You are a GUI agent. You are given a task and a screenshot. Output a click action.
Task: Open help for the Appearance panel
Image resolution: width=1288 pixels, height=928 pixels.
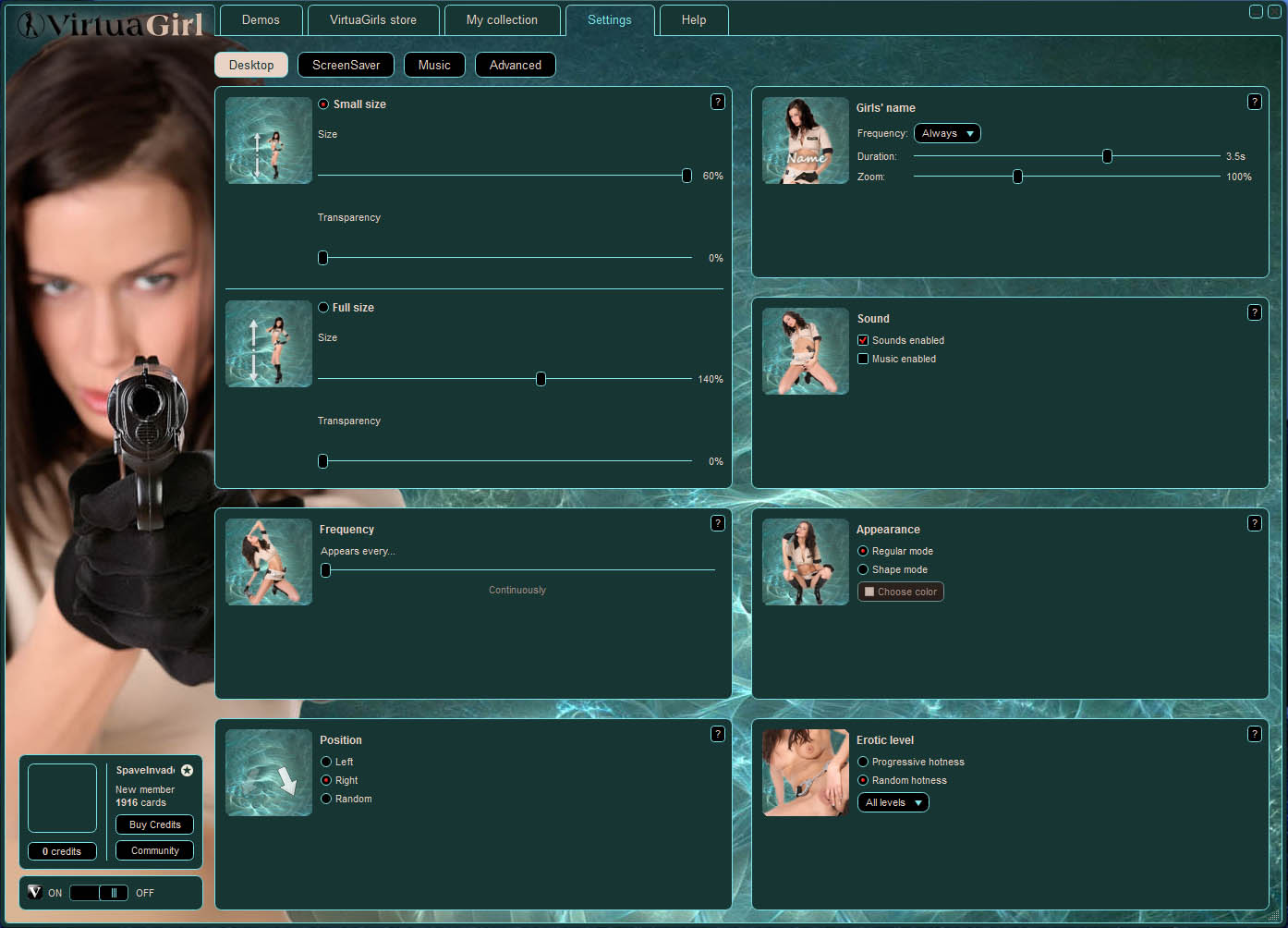click(1254, 523)
